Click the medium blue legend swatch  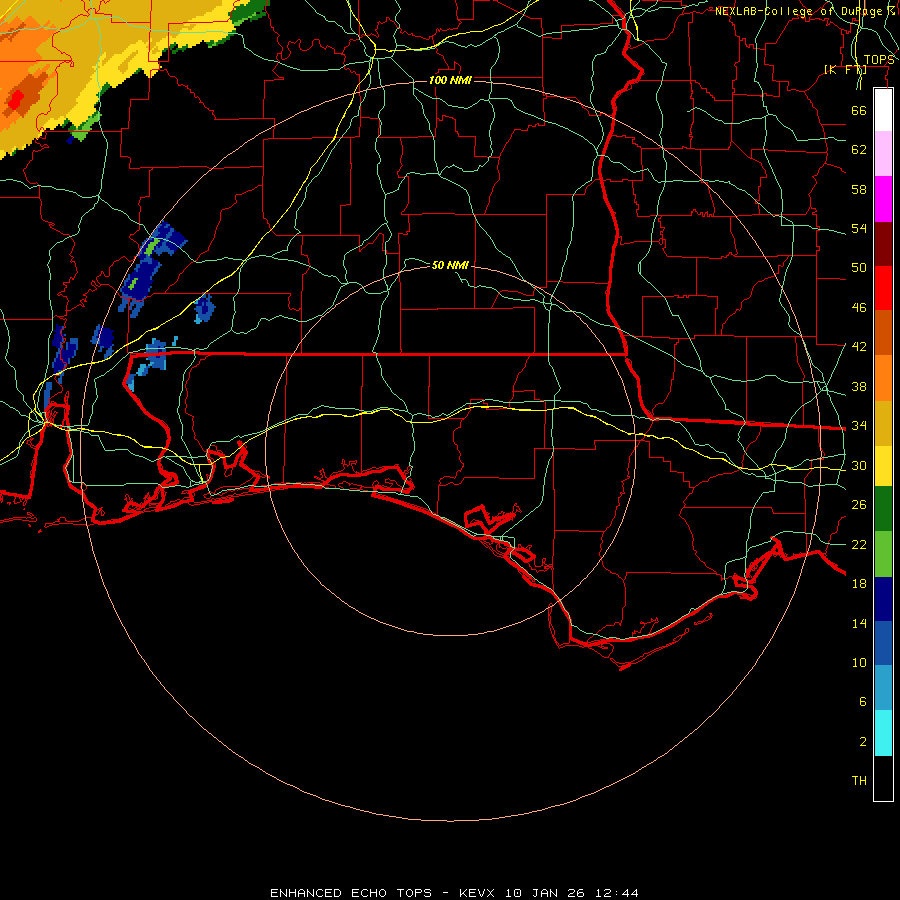tap(883, 643)
